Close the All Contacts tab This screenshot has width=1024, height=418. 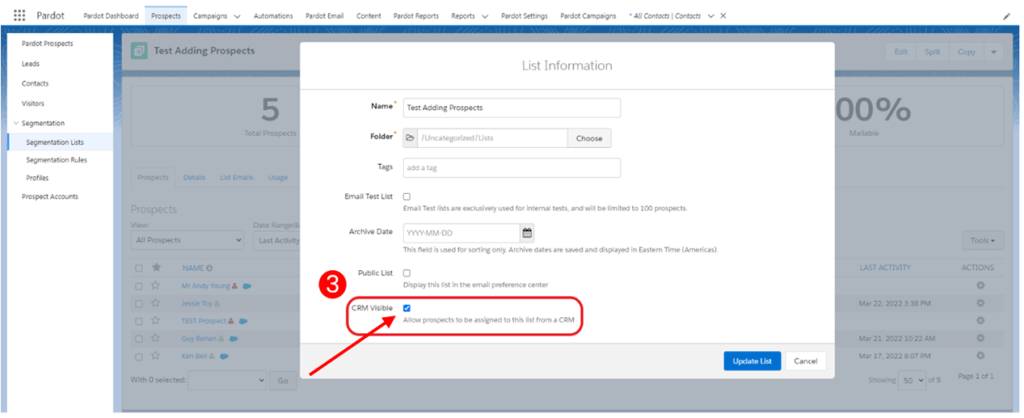(723, 16)
